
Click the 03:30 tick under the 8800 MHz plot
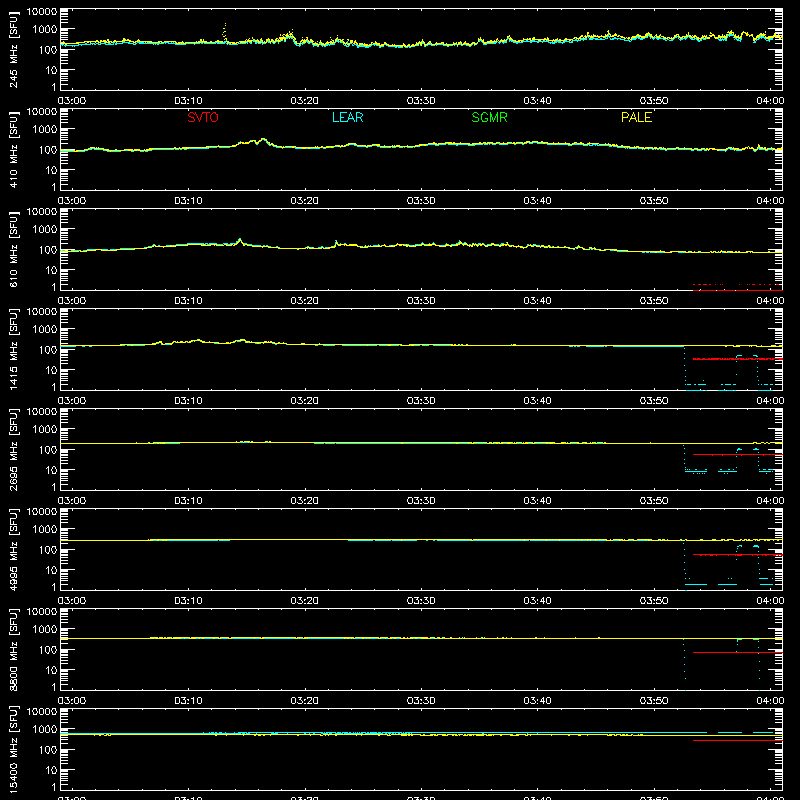coord(421,701)
